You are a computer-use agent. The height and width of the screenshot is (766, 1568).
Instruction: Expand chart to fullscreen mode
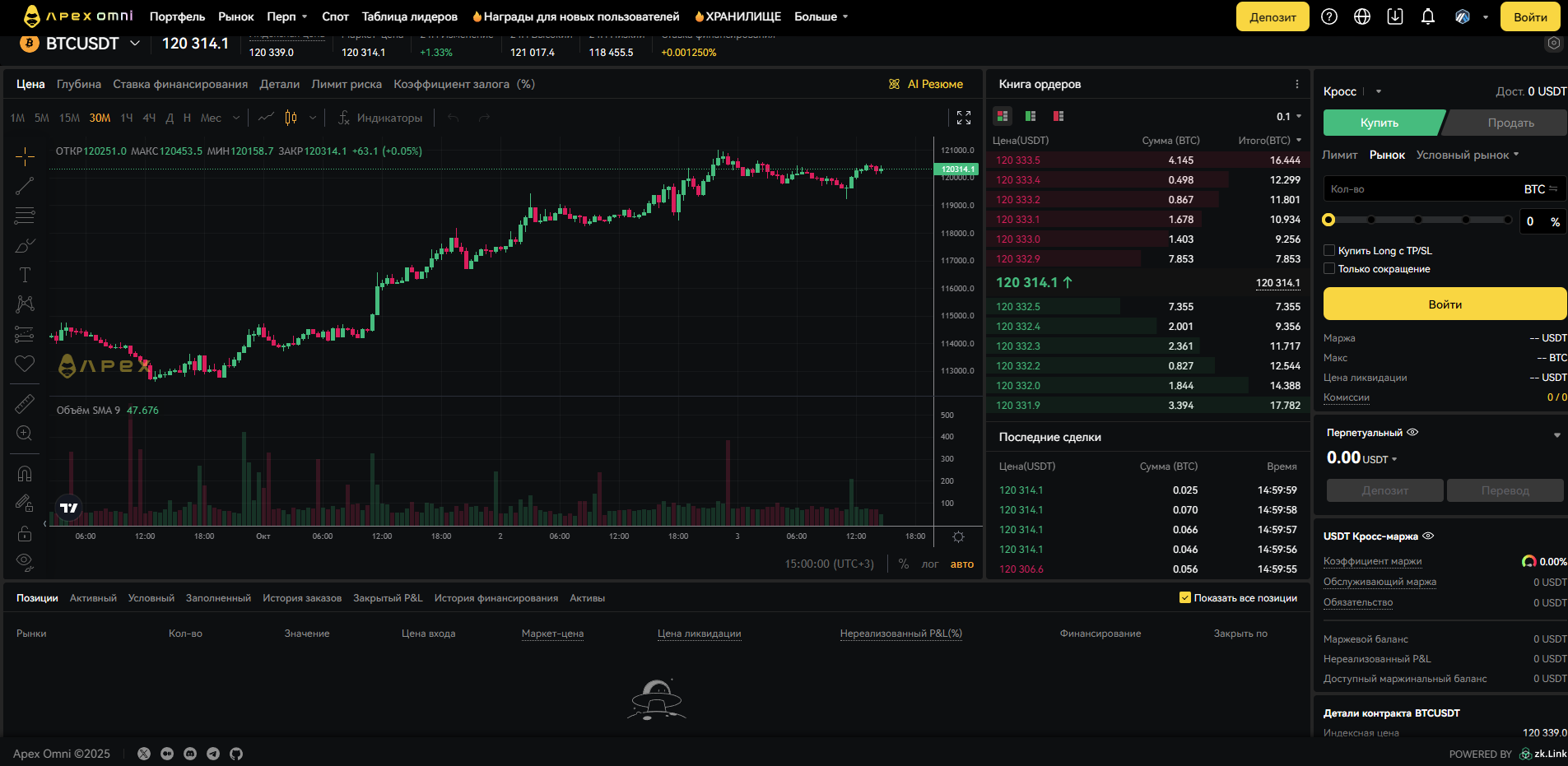[x=964, y=118]
